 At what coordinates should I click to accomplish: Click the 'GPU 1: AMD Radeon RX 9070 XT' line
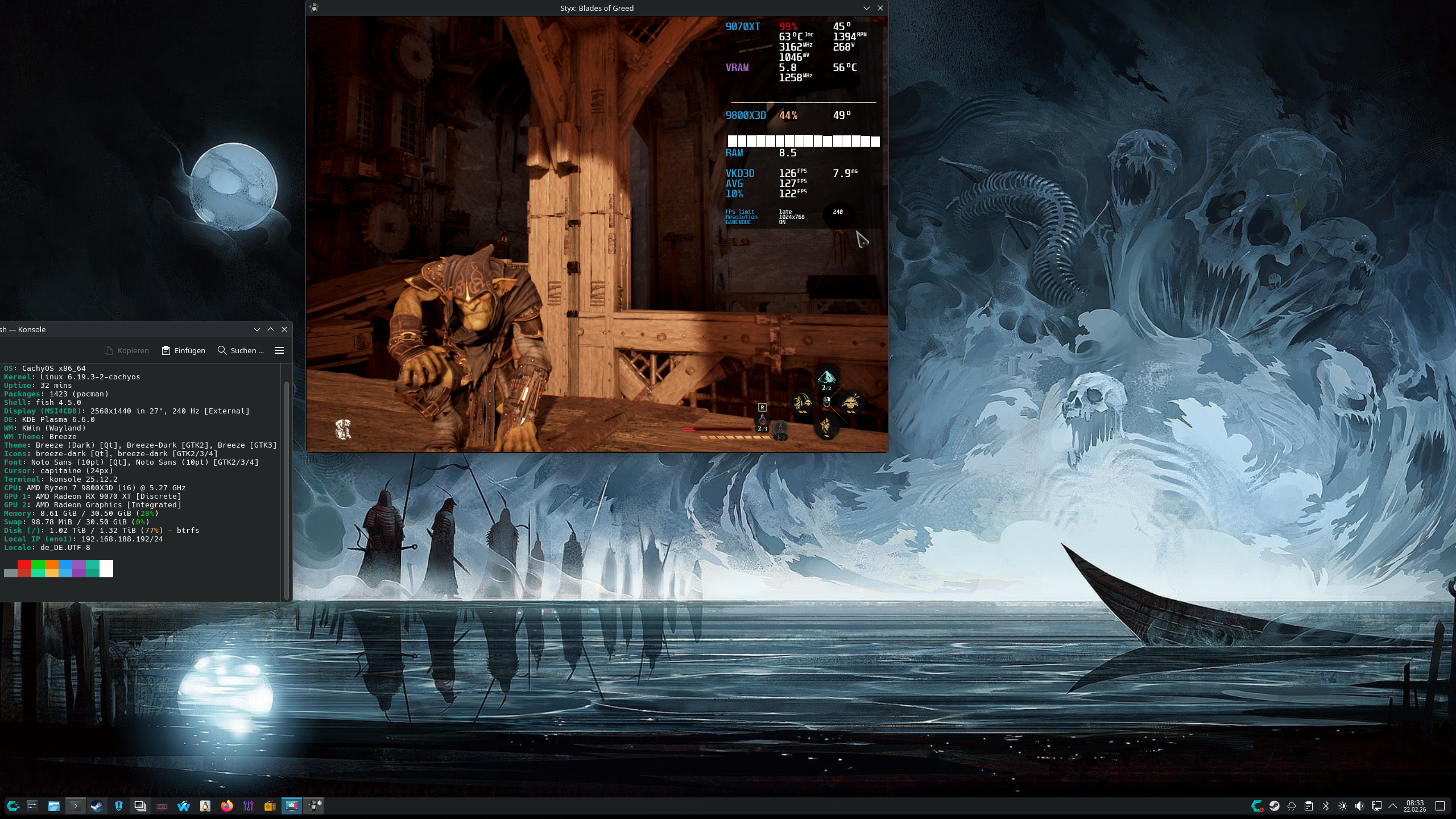coord(93,497)
